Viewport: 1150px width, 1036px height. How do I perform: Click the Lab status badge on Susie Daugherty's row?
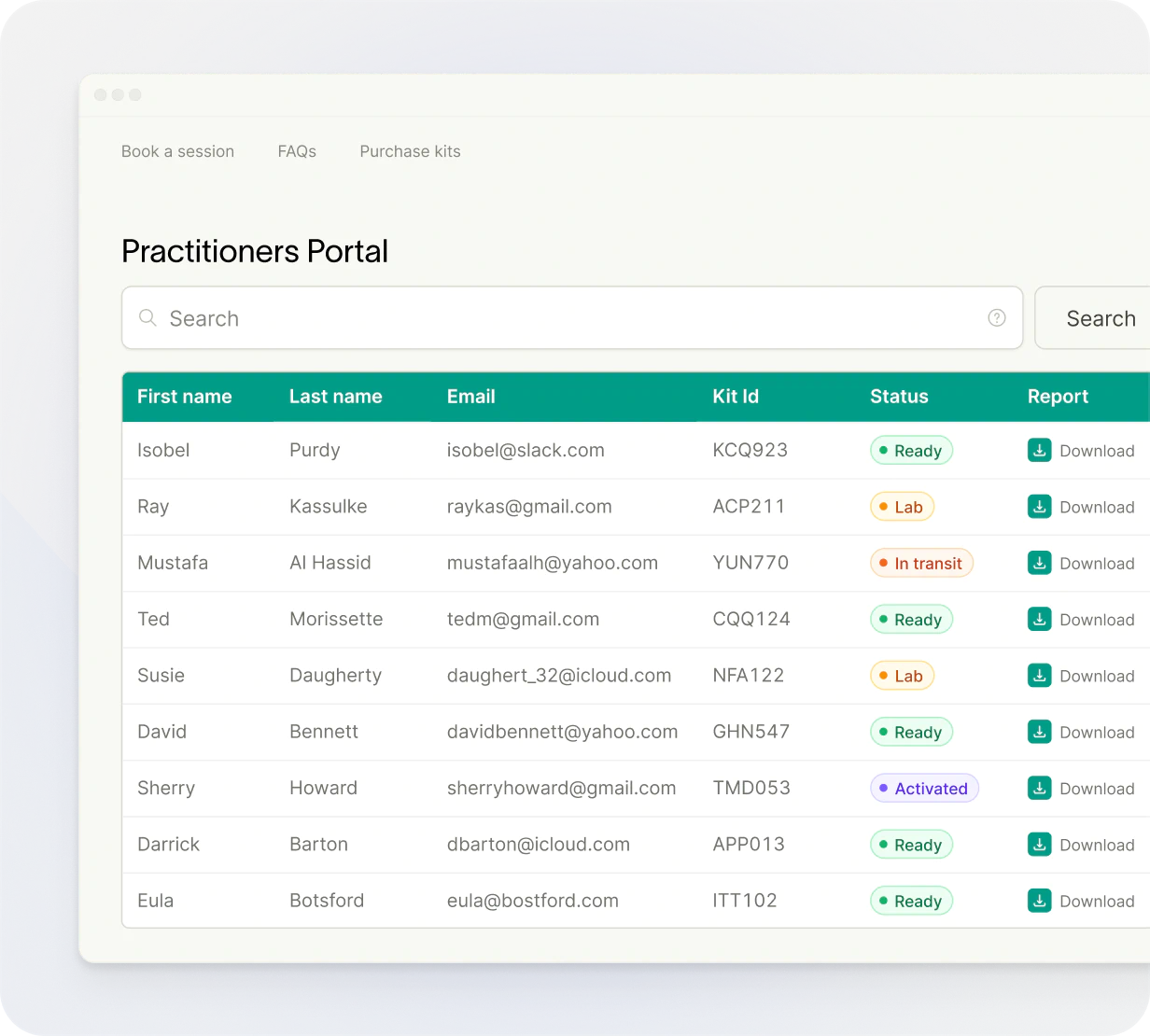(902, 675)
